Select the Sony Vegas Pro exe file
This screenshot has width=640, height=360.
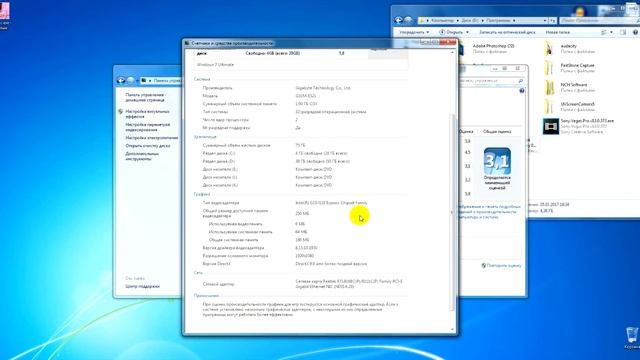pyautogui.click(x=578, y=126)
